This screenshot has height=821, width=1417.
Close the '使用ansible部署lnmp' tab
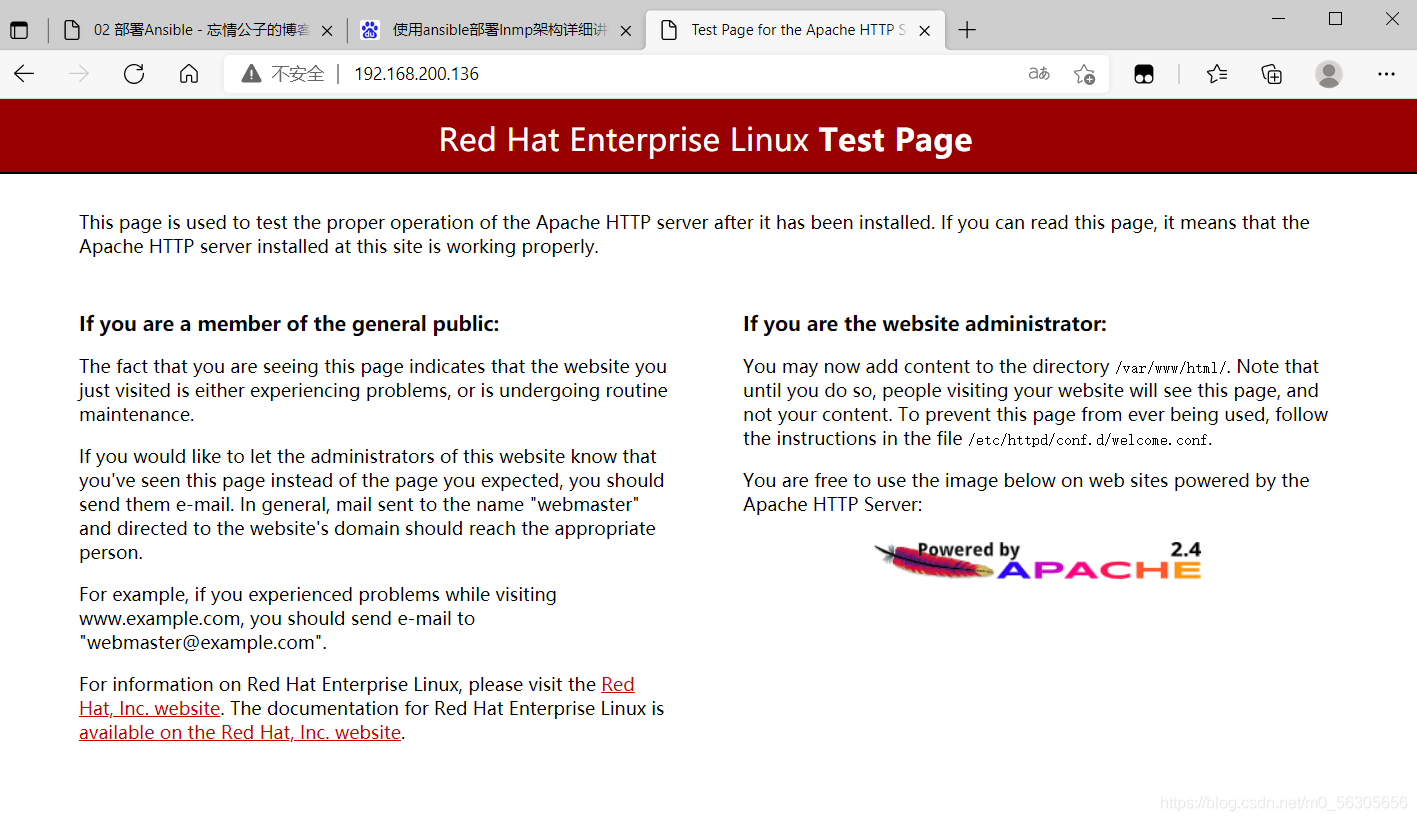click(x=626, y=31)
